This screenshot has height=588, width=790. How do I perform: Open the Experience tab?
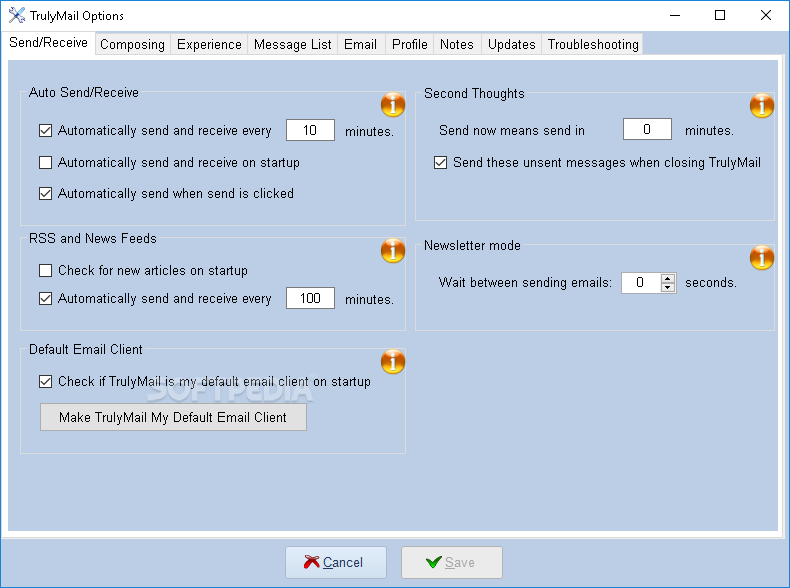[209, 44]
